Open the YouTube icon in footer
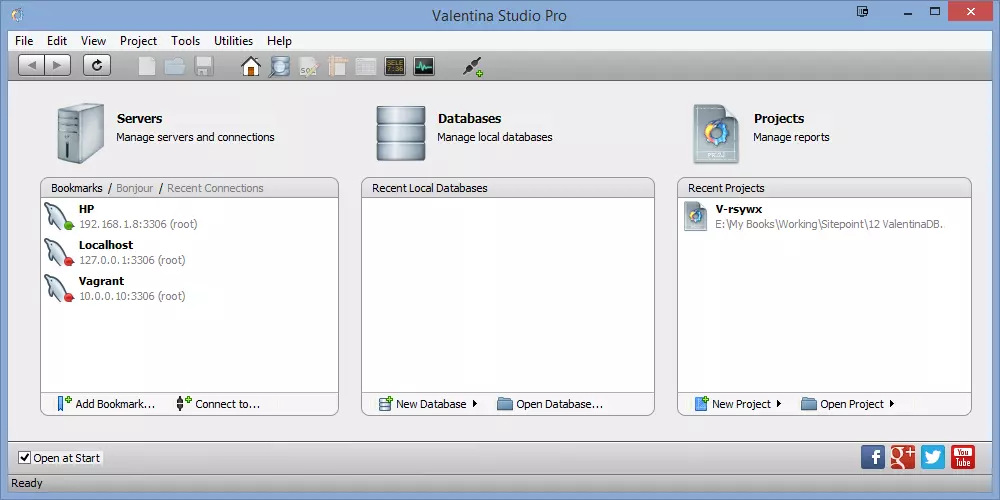This screenshot has width=1000, height=500. (x=963, y=457)
